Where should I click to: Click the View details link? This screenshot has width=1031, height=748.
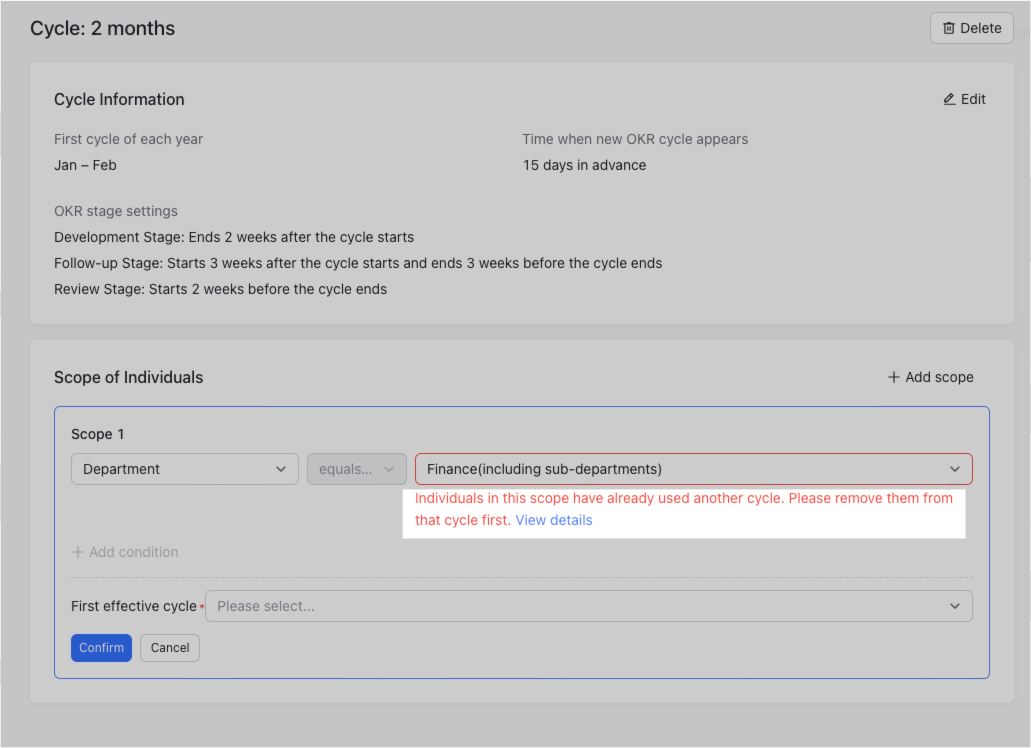point(553,520)
